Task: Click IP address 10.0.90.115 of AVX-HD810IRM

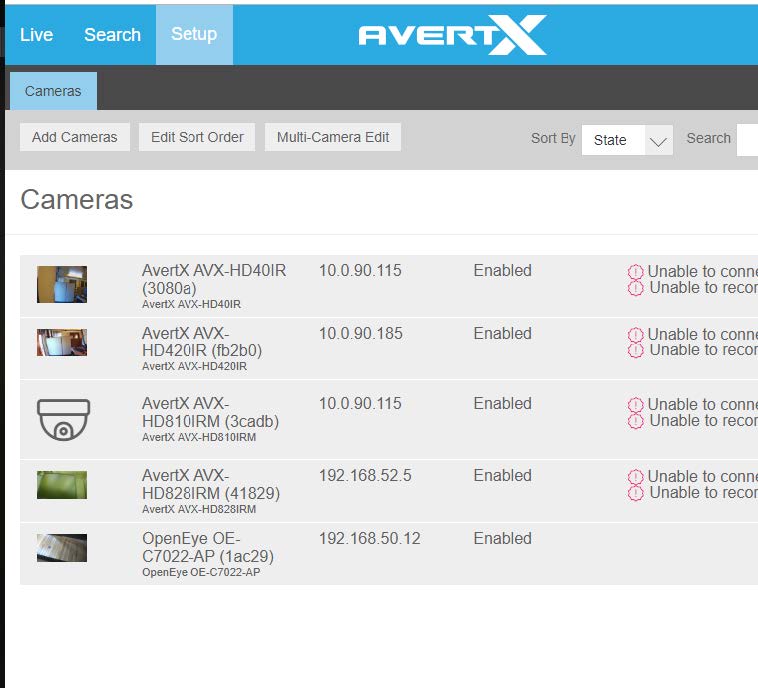Action: 360,403
